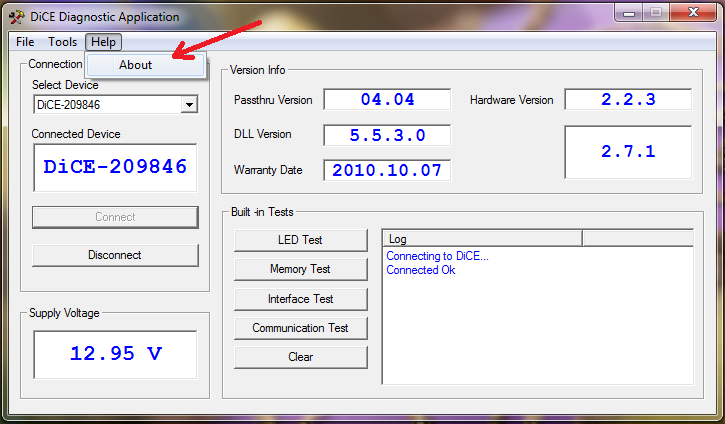Click the Disconnect button
Viewport: 725px width, 424px height.
115,255
